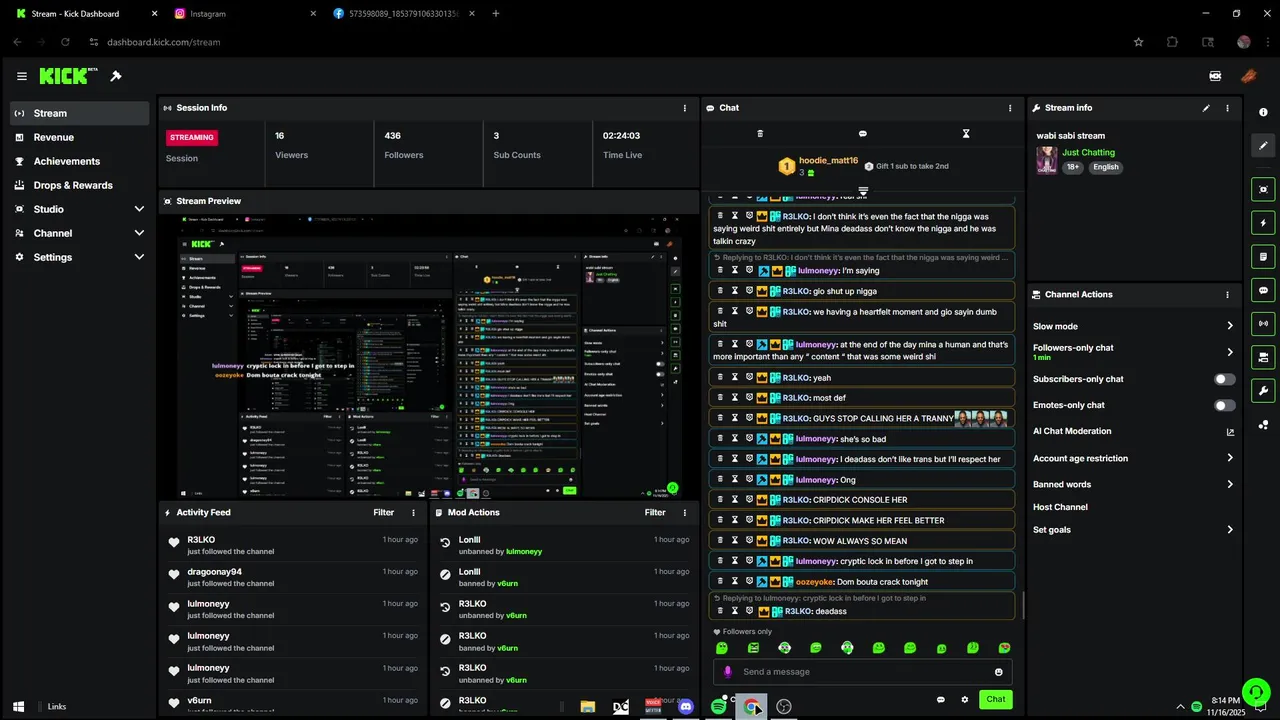Enable Subscribers-only chat toggle

pos(1224,380)
